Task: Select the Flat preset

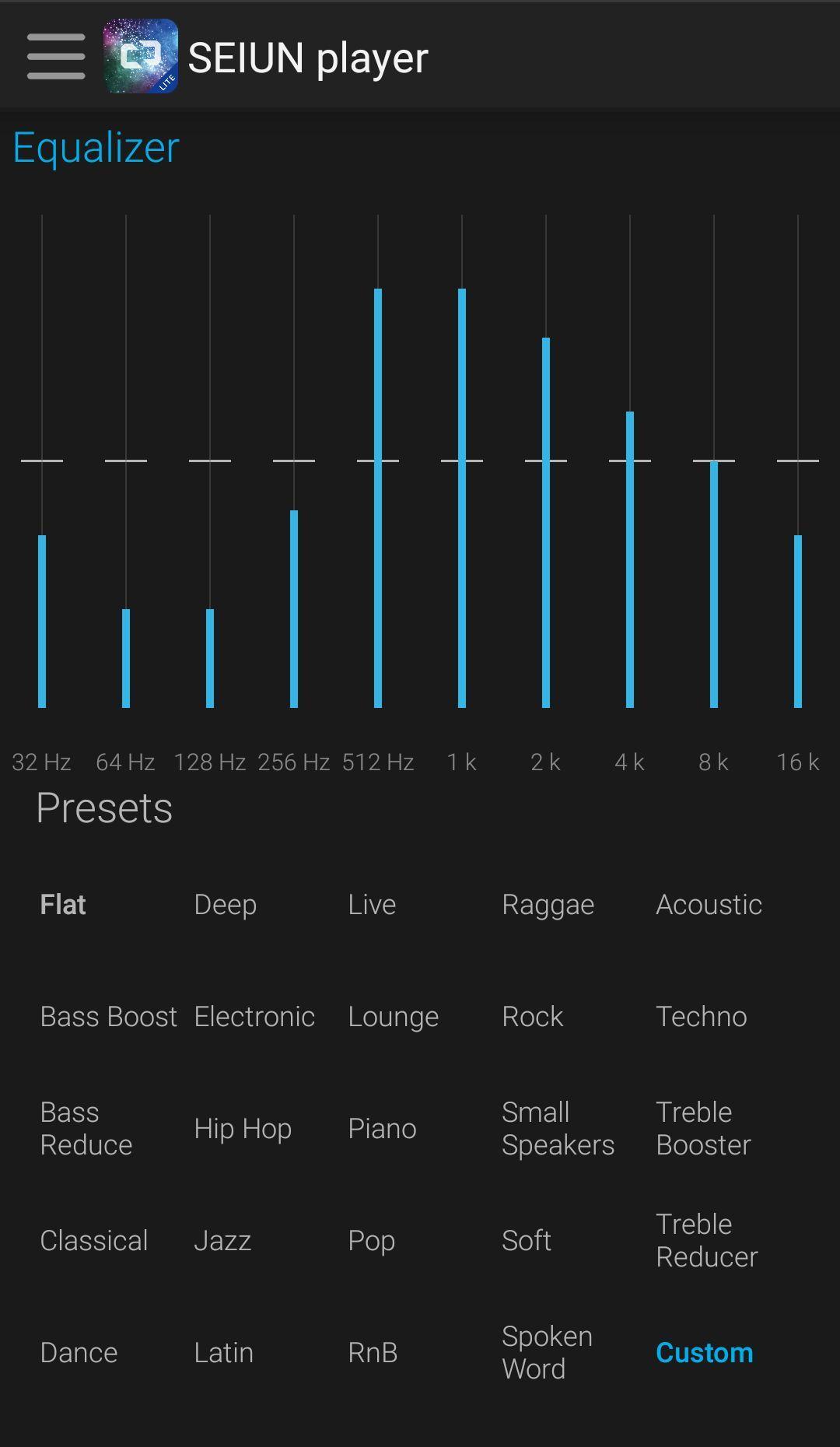Action: click(x=63, y=905)
